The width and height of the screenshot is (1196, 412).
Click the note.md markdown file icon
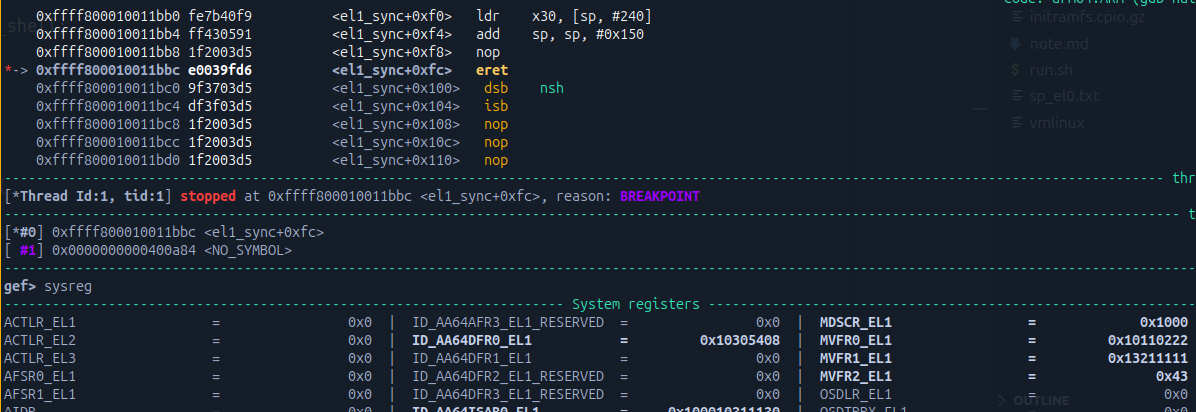[x=1016, y=44]
